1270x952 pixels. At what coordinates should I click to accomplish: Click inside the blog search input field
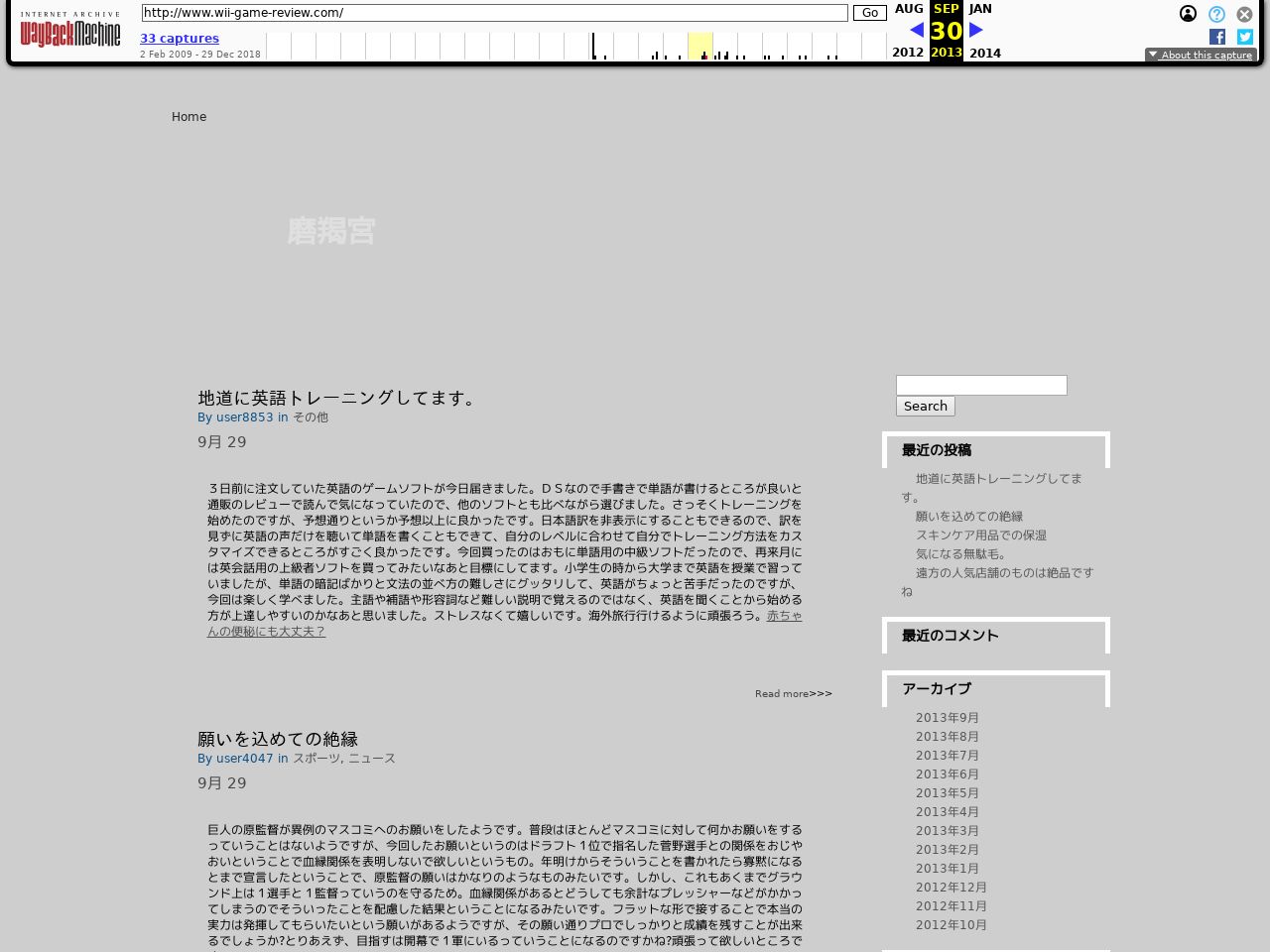point(980,385)
